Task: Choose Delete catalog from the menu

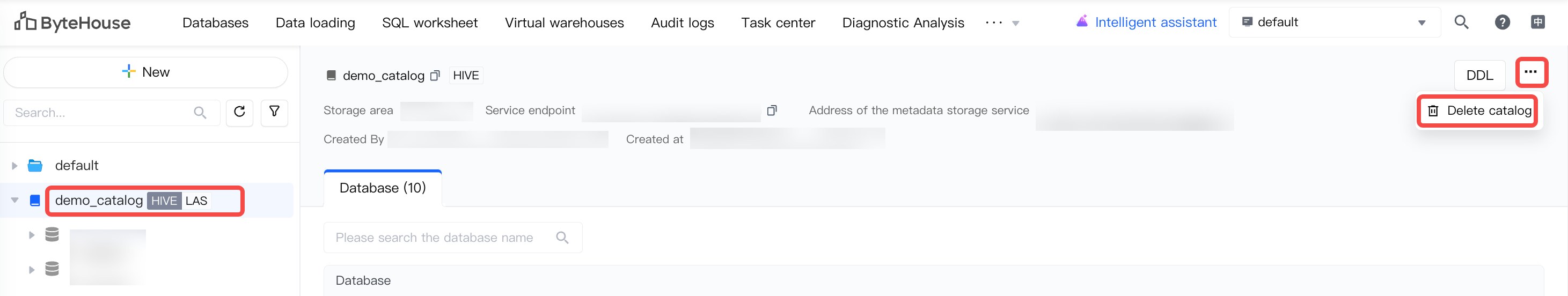Action: tap(1479, 110)
